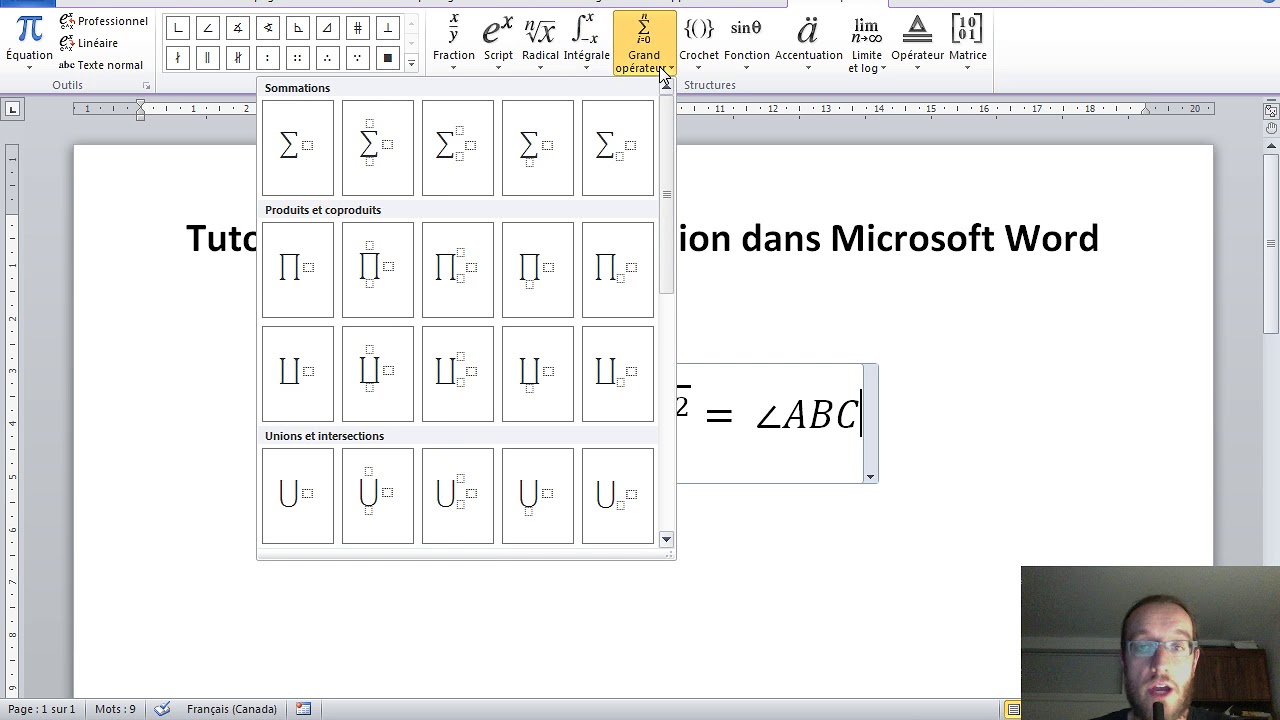Open the Intégrale structures dropdown
Screen dimensions: 1280x720
[x=586, y=44]
